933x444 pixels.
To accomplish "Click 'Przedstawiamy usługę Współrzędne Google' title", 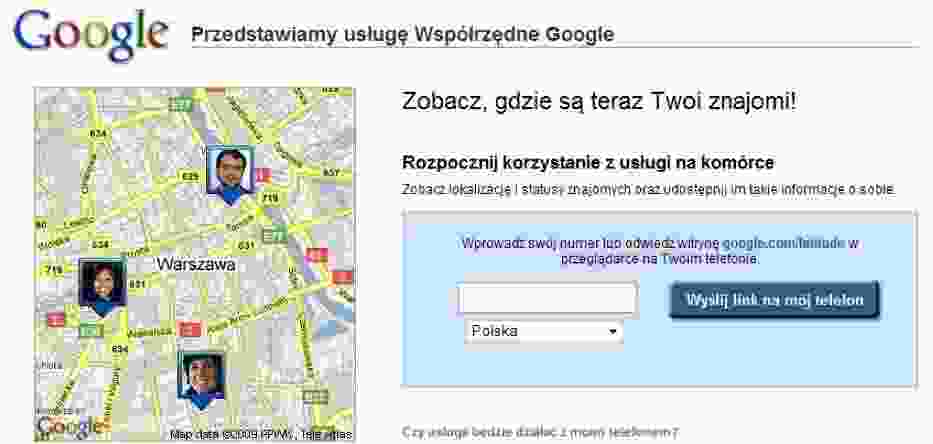I will tap(403, 35).
